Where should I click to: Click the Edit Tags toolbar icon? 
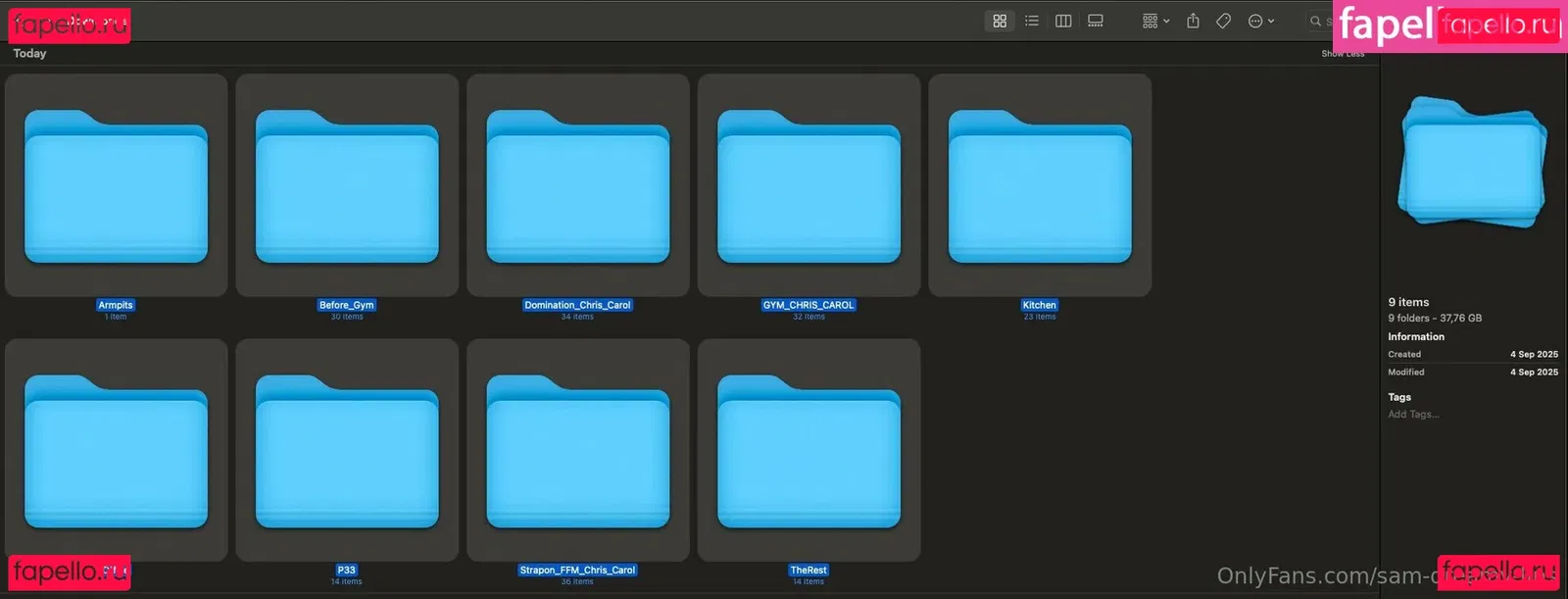click(1224, 21)
